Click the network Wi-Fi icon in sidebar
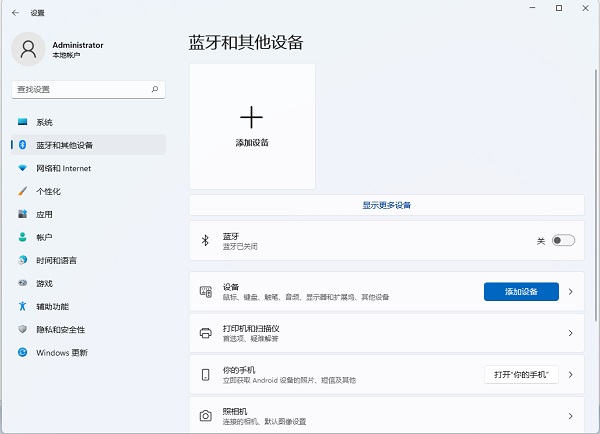Image resolution: width=600 pixels, height=434 pixels. point(23,168)
